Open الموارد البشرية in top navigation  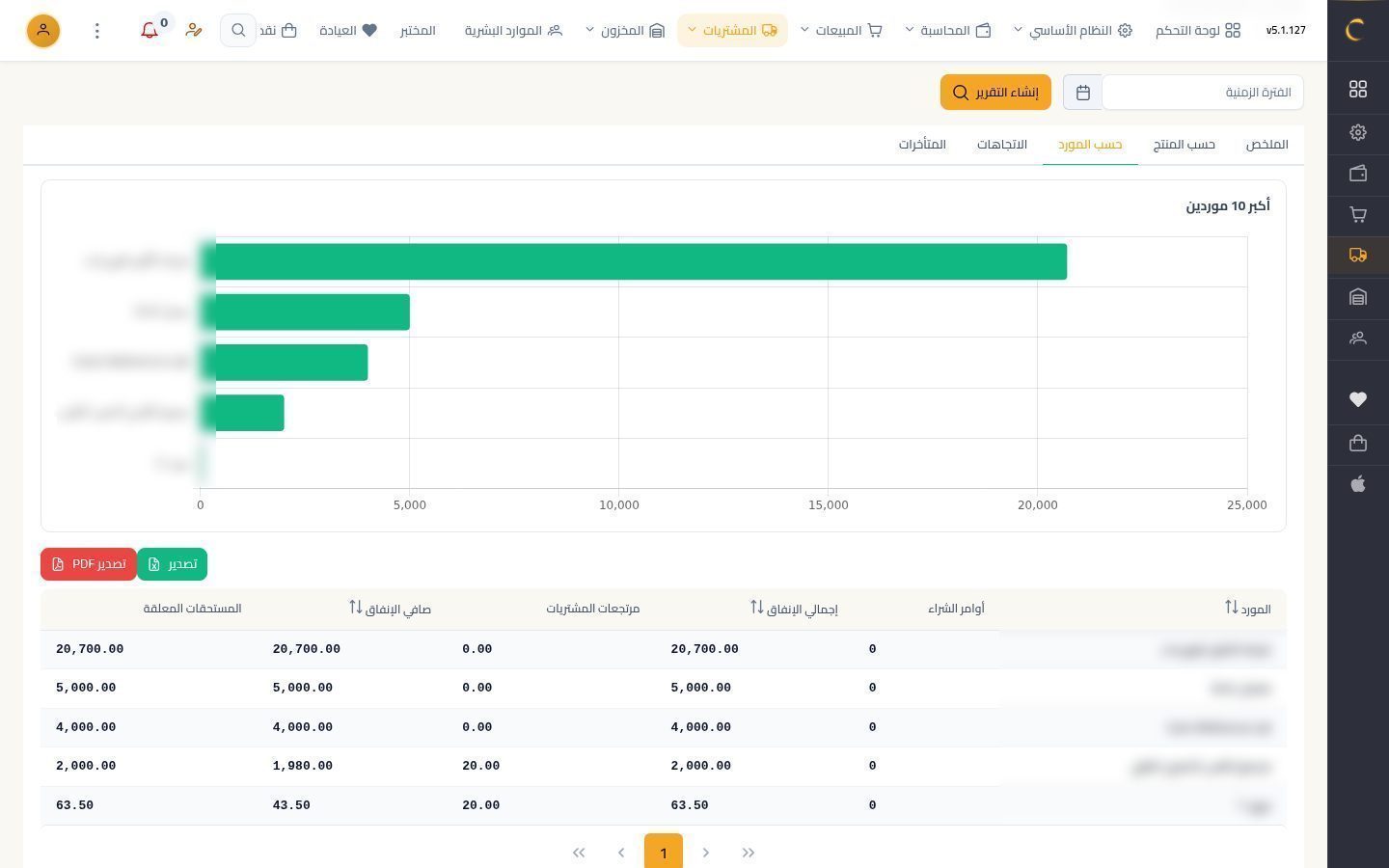click(x=513, y=31)
